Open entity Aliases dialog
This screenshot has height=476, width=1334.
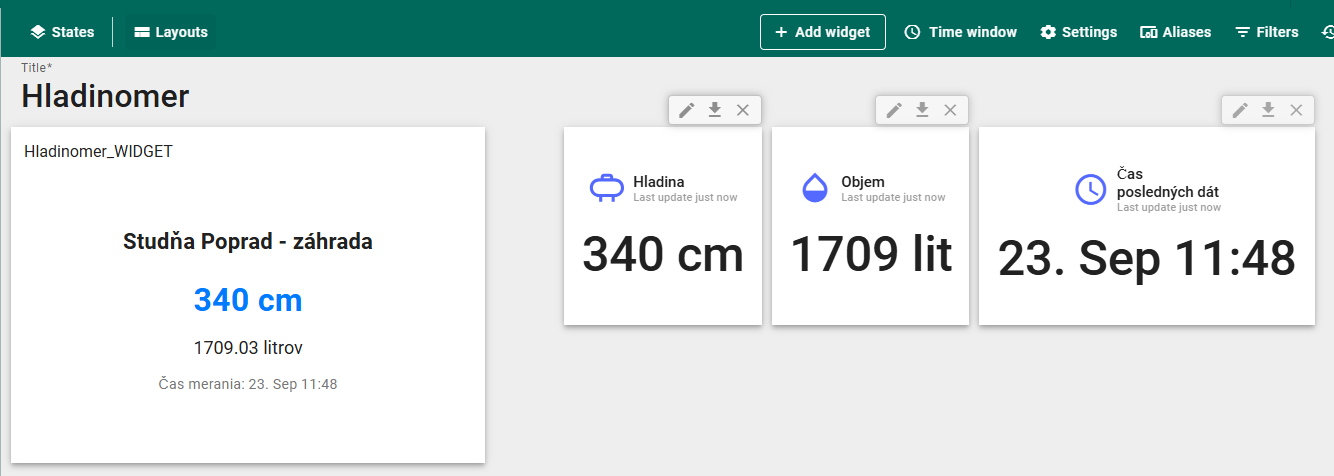[x=1175, y=32]
